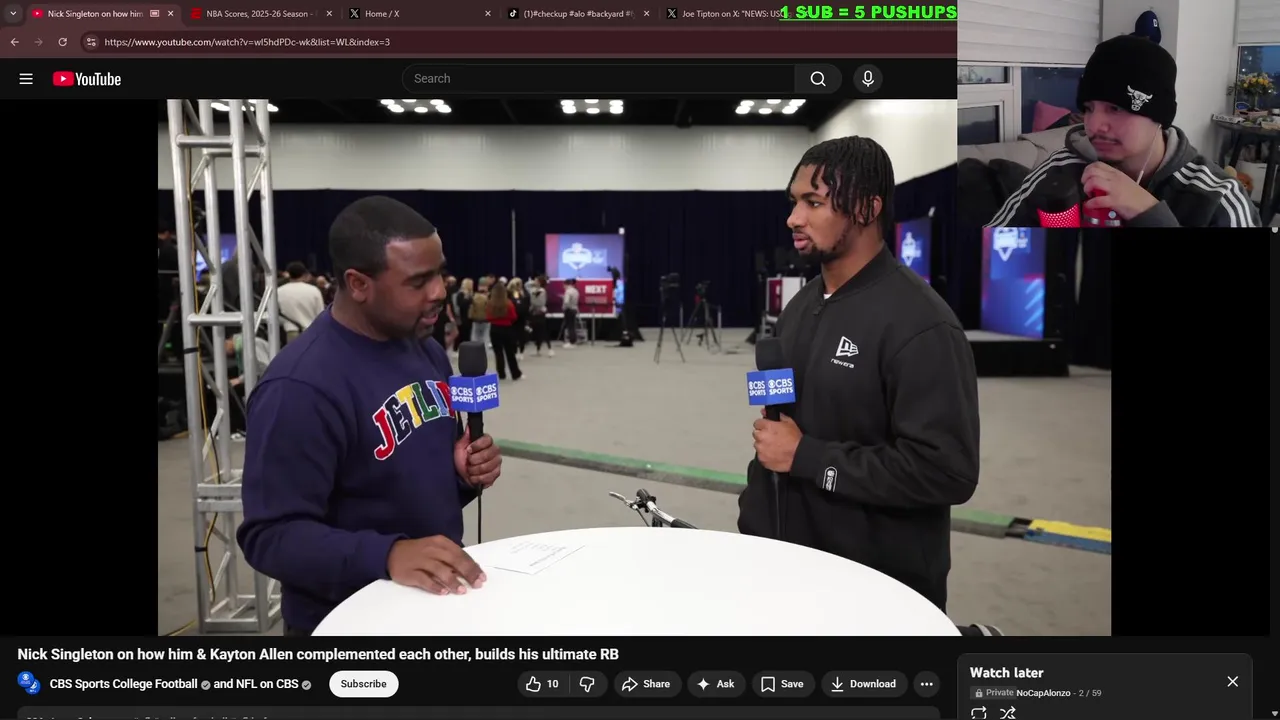1280x720 pixels.
Task: Open the YouTube hamburger guide menu
Action: click(26, 79)
